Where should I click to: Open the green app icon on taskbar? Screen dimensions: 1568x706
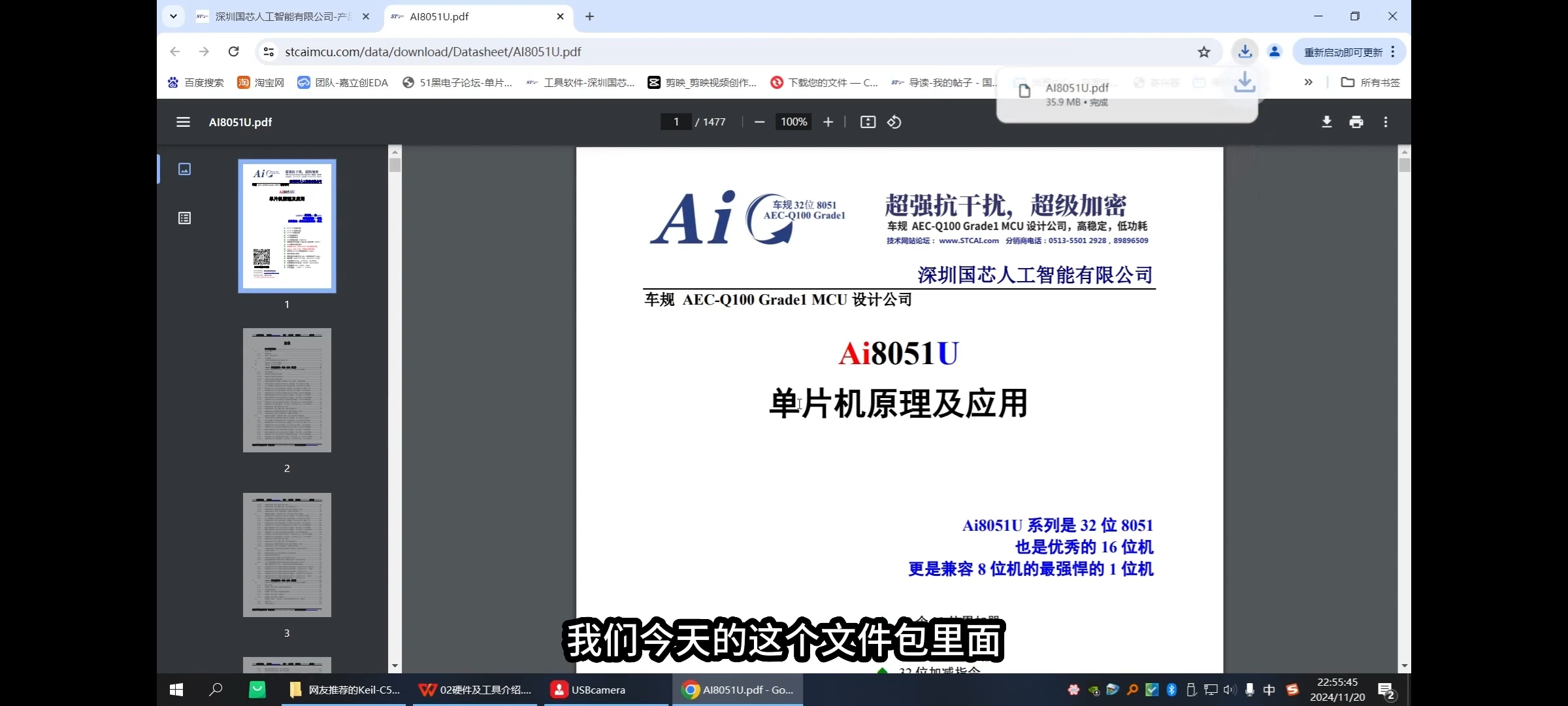[257, 690]
